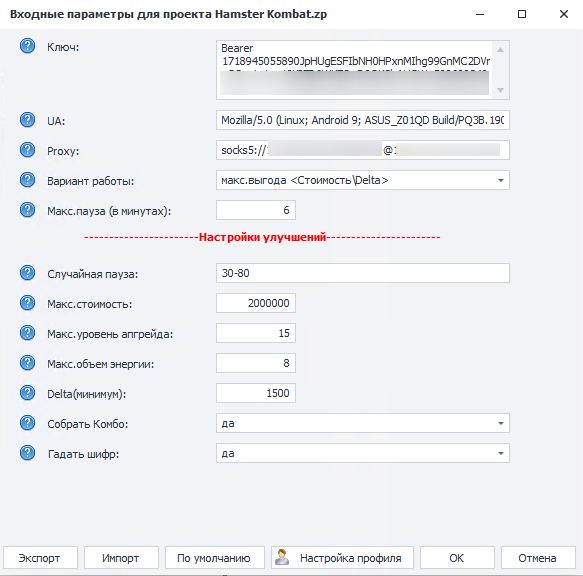The height and width of the screenshot is (576, 583).
Task: Click the Экспорт button
Action: point(41,558)
